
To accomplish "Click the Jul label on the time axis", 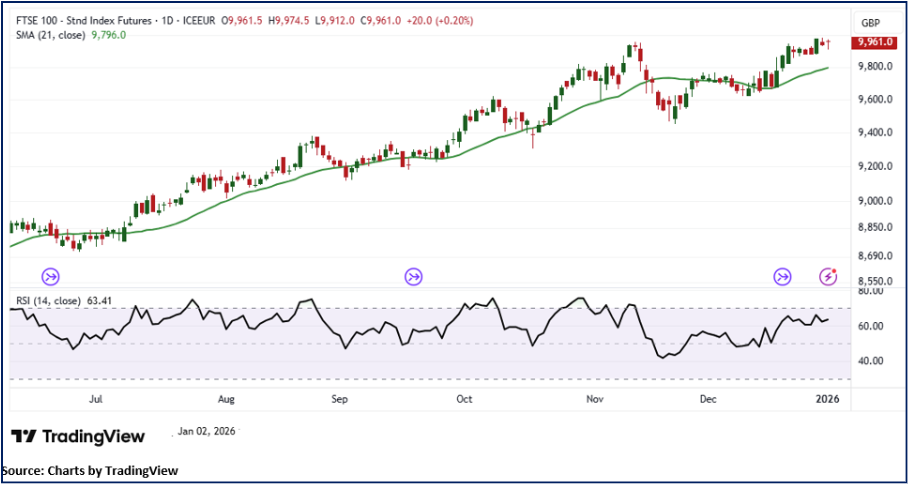I will click(96, 400).
